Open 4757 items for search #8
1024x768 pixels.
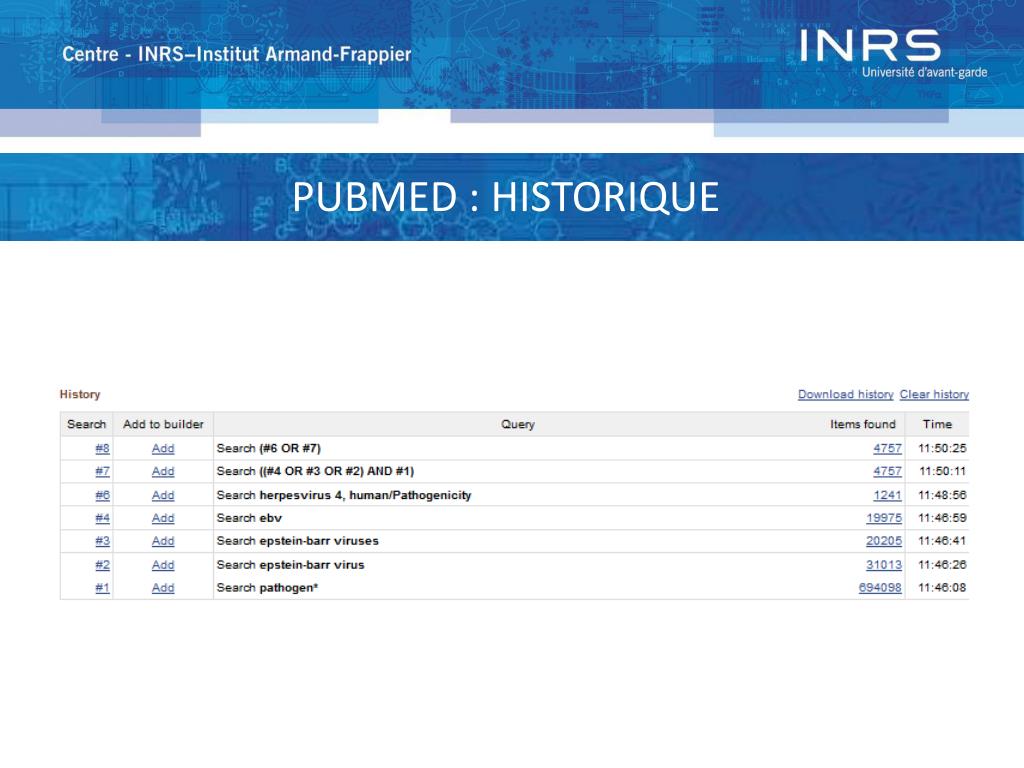[x=888, y=449]
